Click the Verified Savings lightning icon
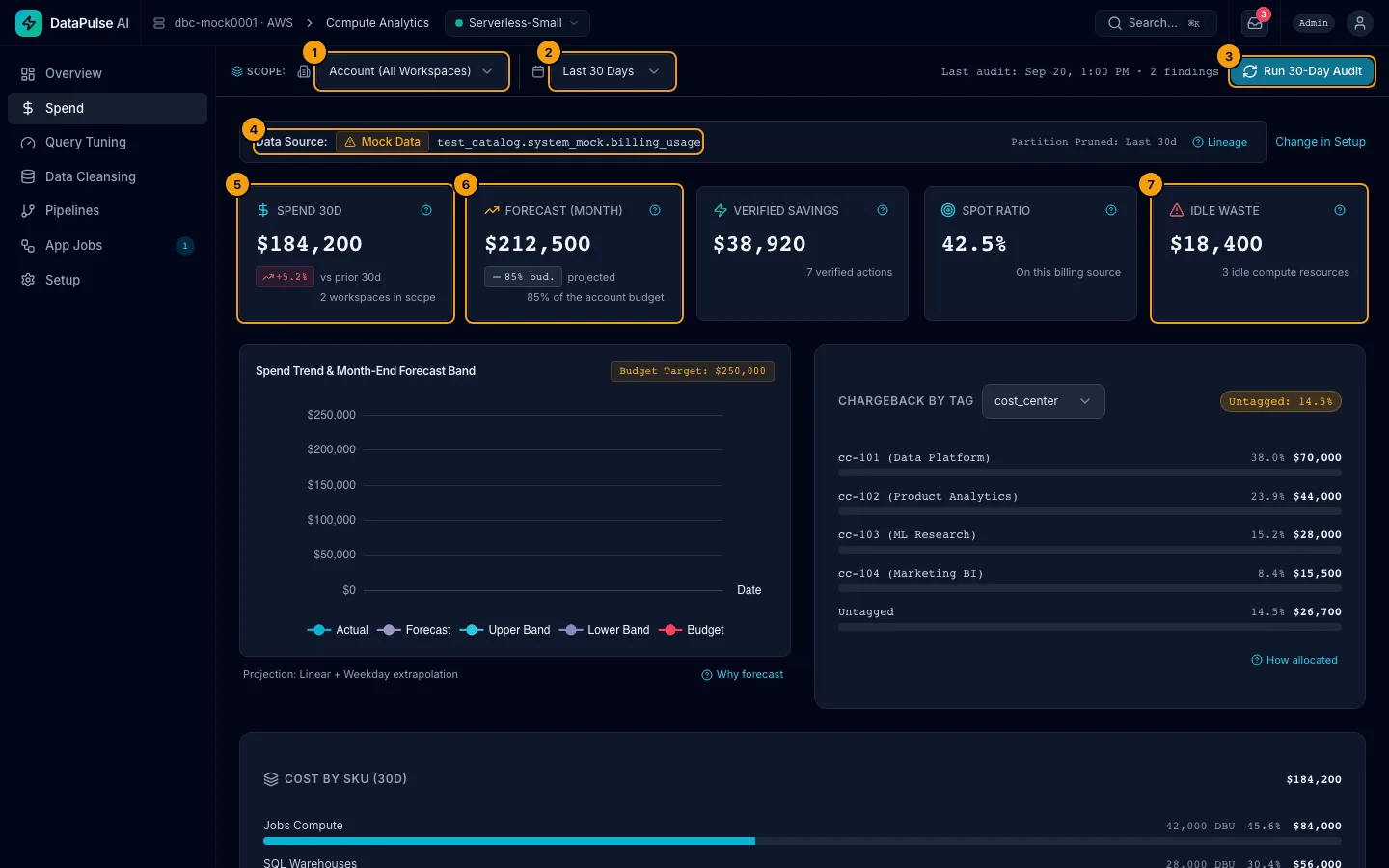1389x868 pixels. (721, 210)
